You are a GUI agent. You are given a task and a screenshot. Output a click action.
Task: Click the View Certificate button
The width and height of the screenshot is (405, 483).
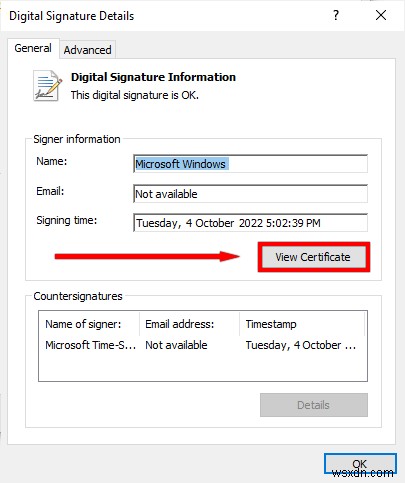click(313, 257)
